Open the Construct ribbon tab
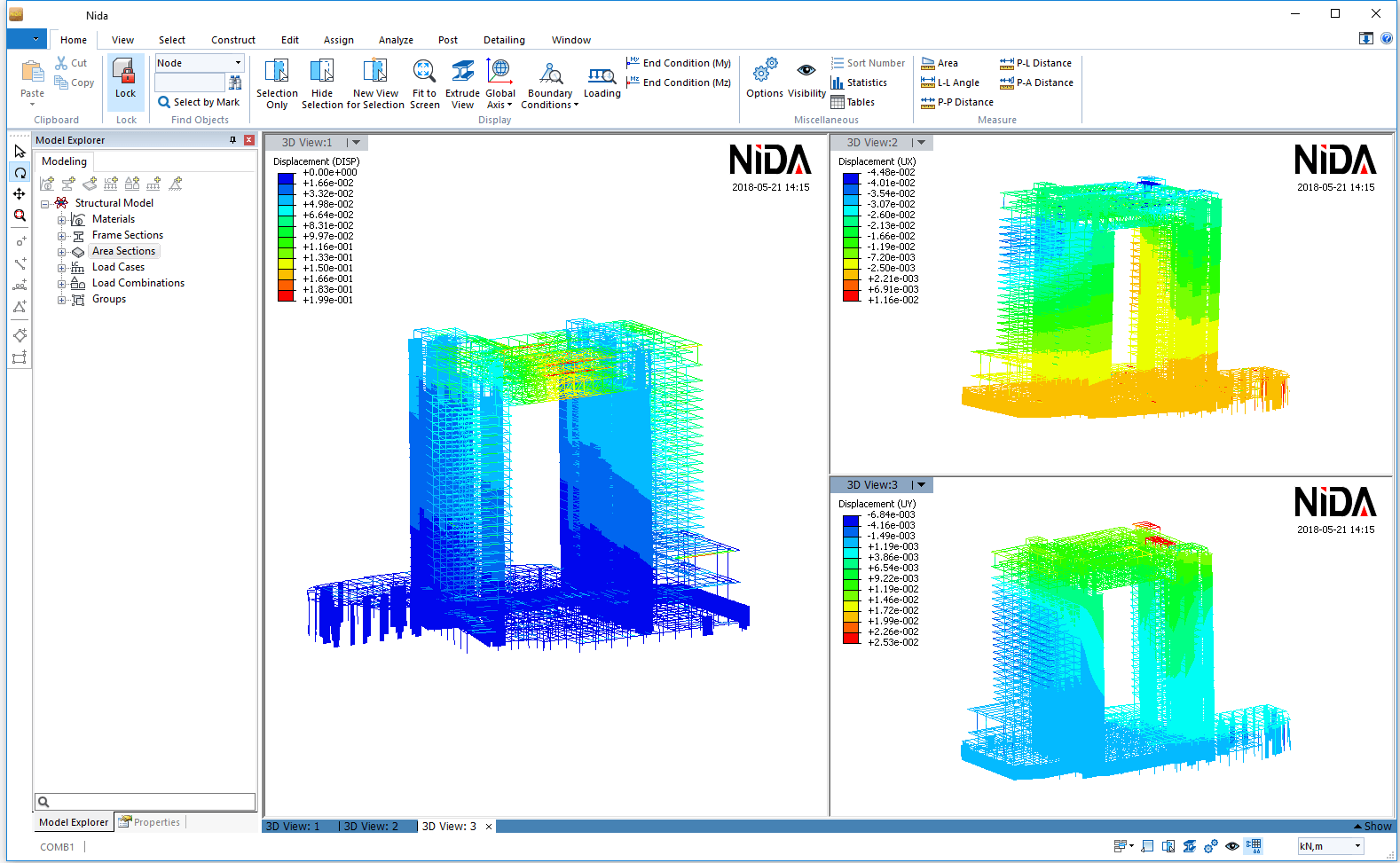The image size is (1400, 863). pos(233,40)
